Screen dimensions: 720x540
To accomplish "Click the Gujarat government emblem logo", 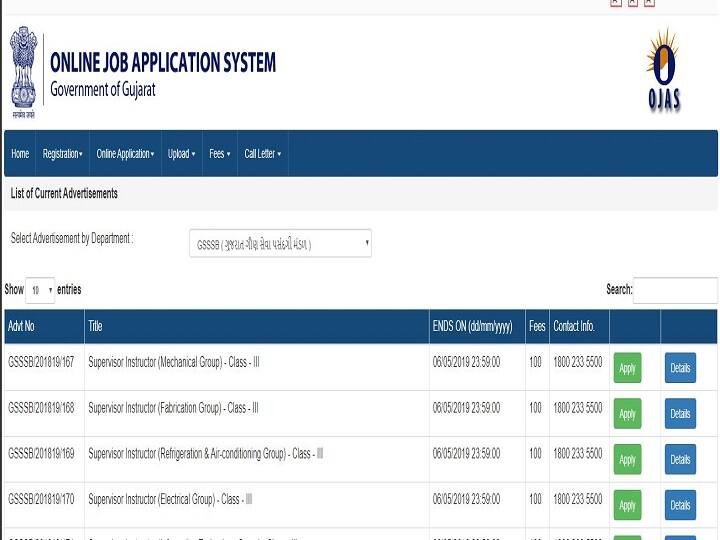I will pyautogui.click(x=23, y=72).
